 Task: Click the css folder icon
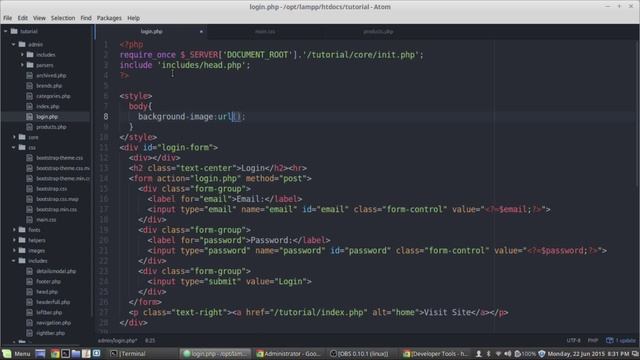pos(22,147)
